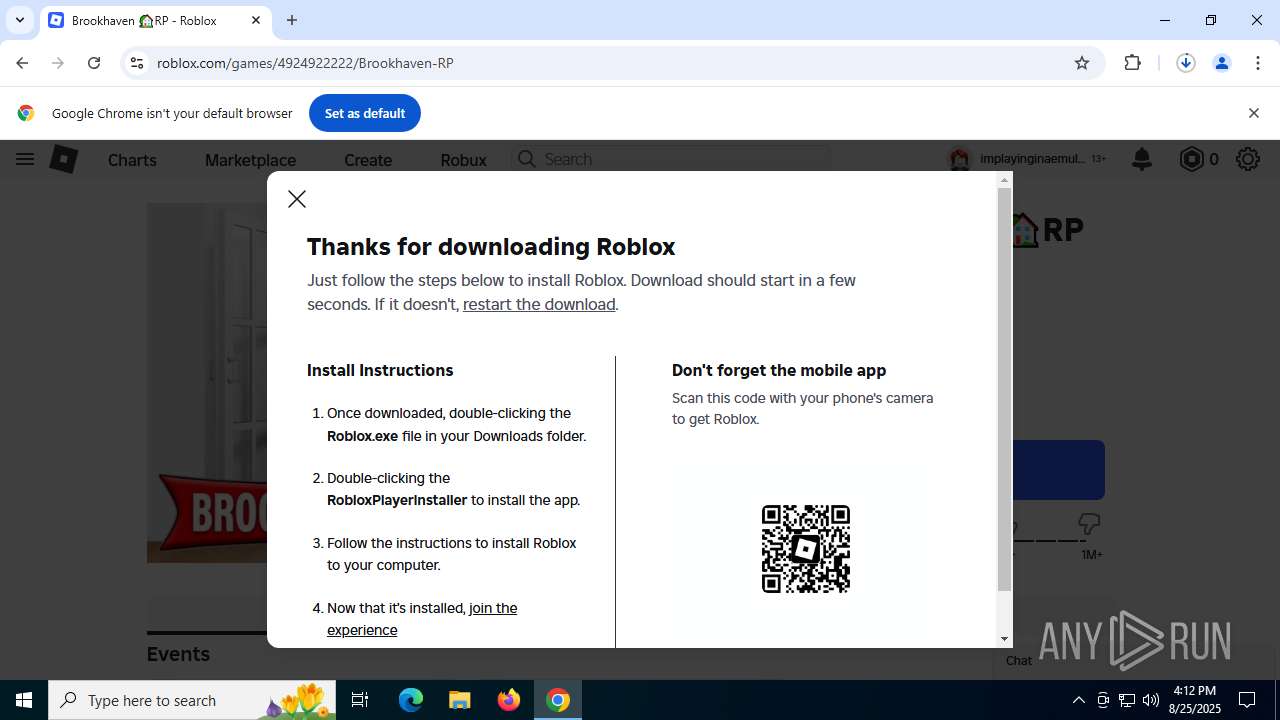Open the user avatar profile
Image resolution: width=1280 pixels, height=720 pixels.
tap(960, 159)
